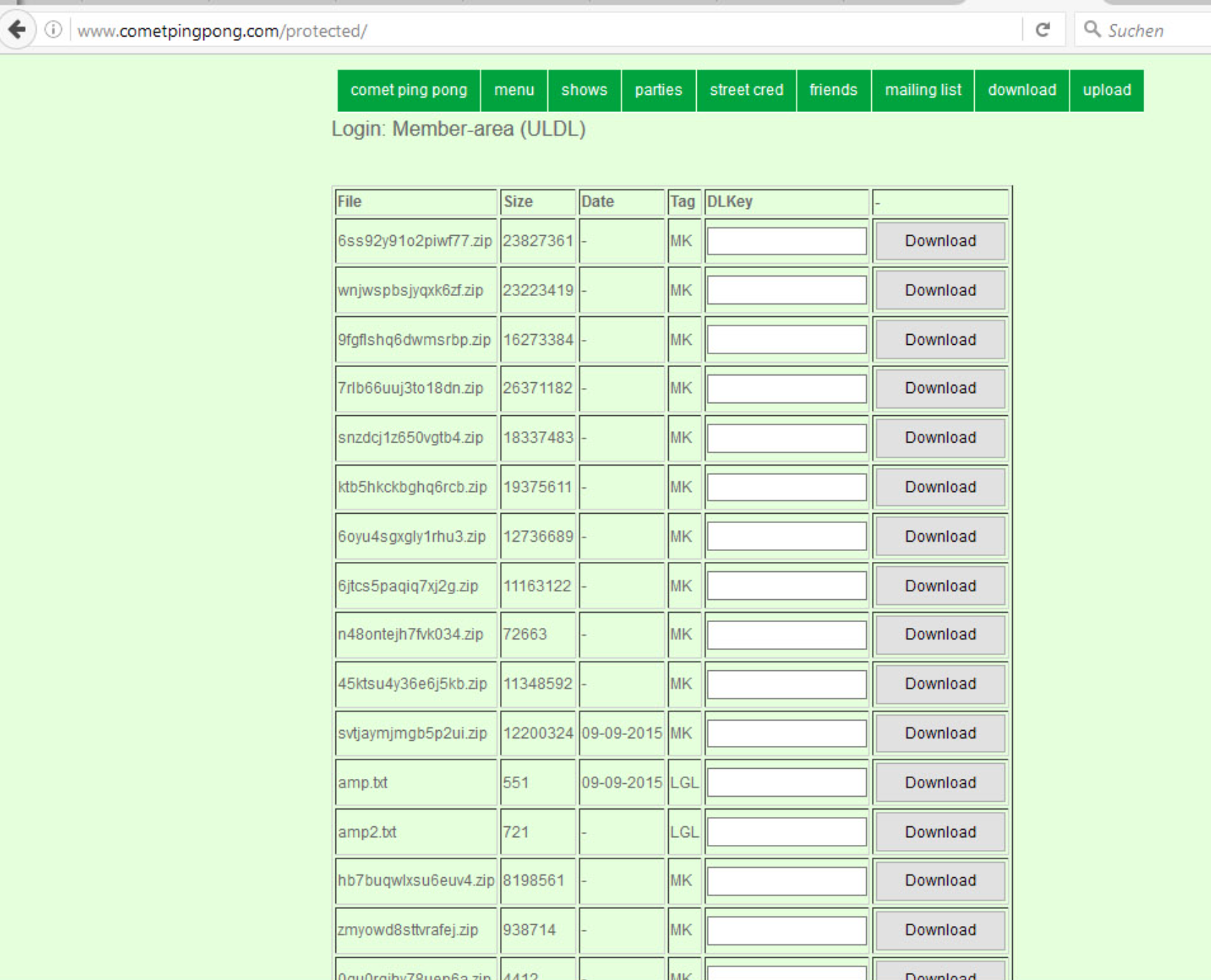Click DLKey field for 9fgflshq6dwmsrbp.zip
Screen dimensions: 1211x980
[787, 340]
